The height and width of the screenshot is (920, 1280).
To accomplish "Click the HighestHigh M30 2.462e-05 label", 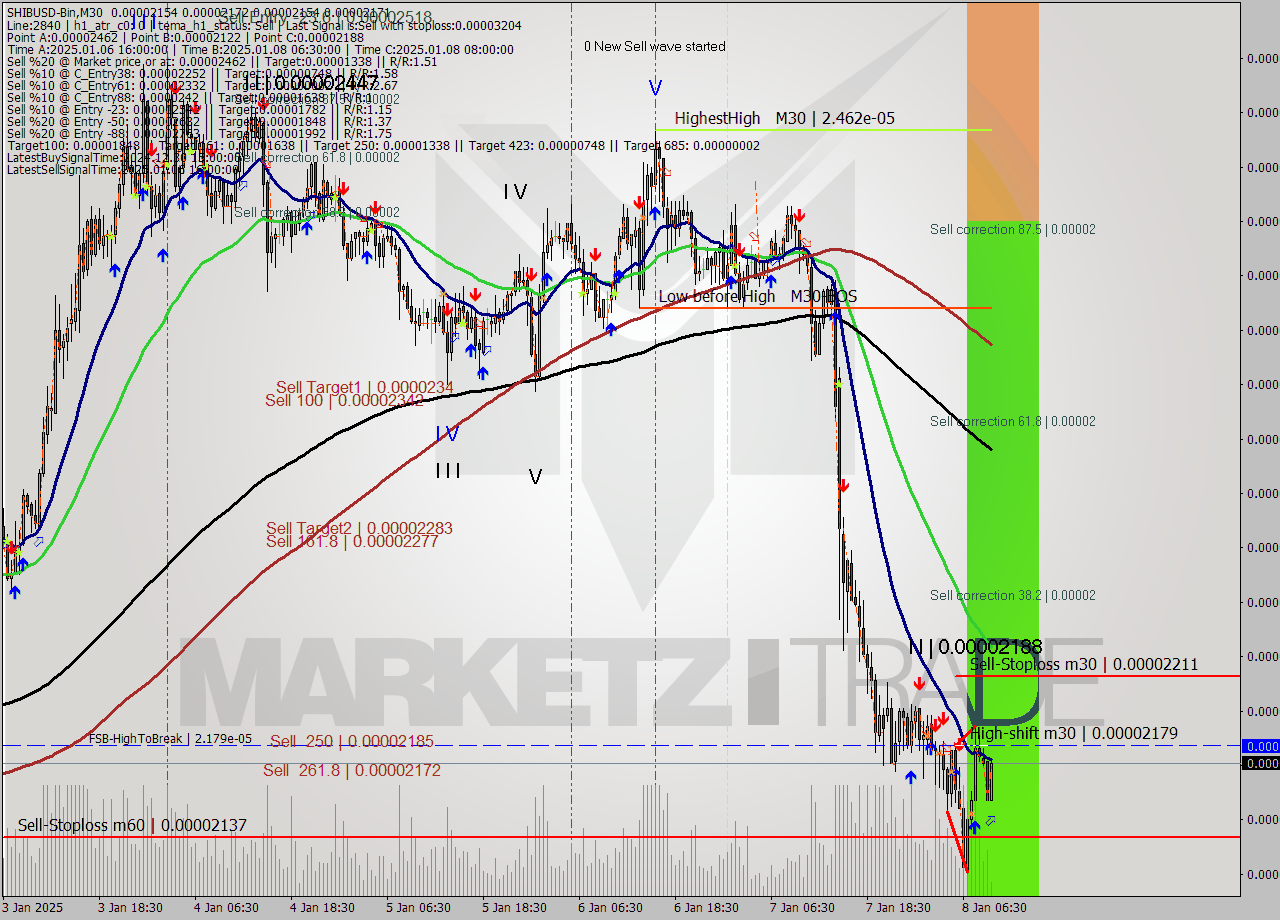I will (x=784, y=118).
